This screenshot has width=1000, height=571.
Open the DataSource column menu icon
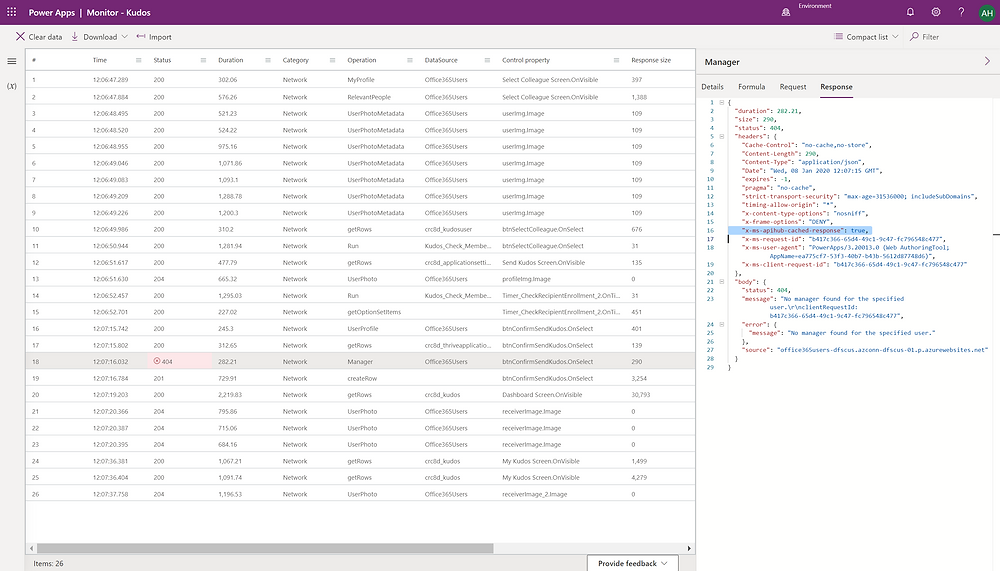click(x=487, y=60)
